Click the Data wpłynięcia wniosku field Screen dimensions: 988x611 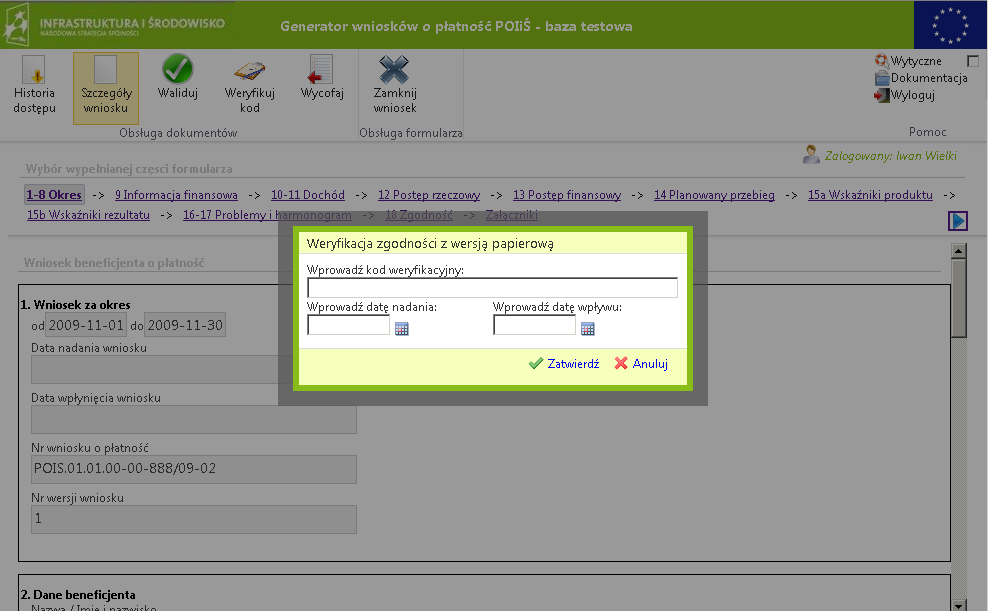[x=194, y=420]
